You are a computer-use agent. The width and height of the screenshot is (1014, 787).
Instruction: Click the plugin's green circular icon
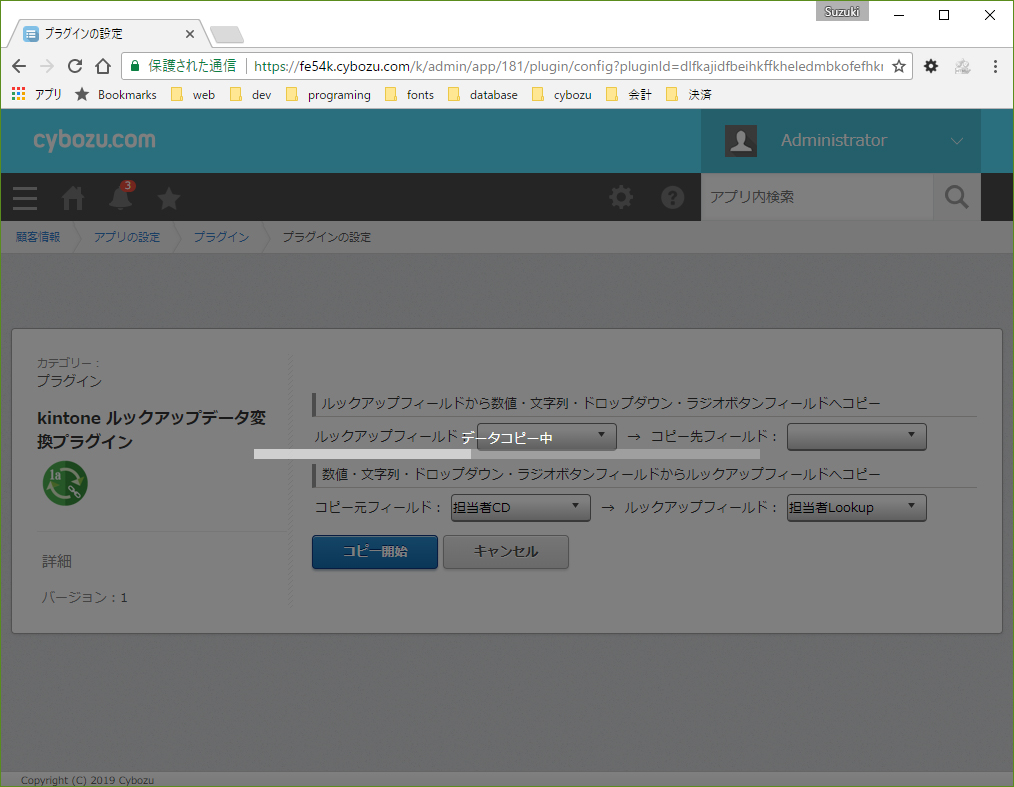[65, 483]
